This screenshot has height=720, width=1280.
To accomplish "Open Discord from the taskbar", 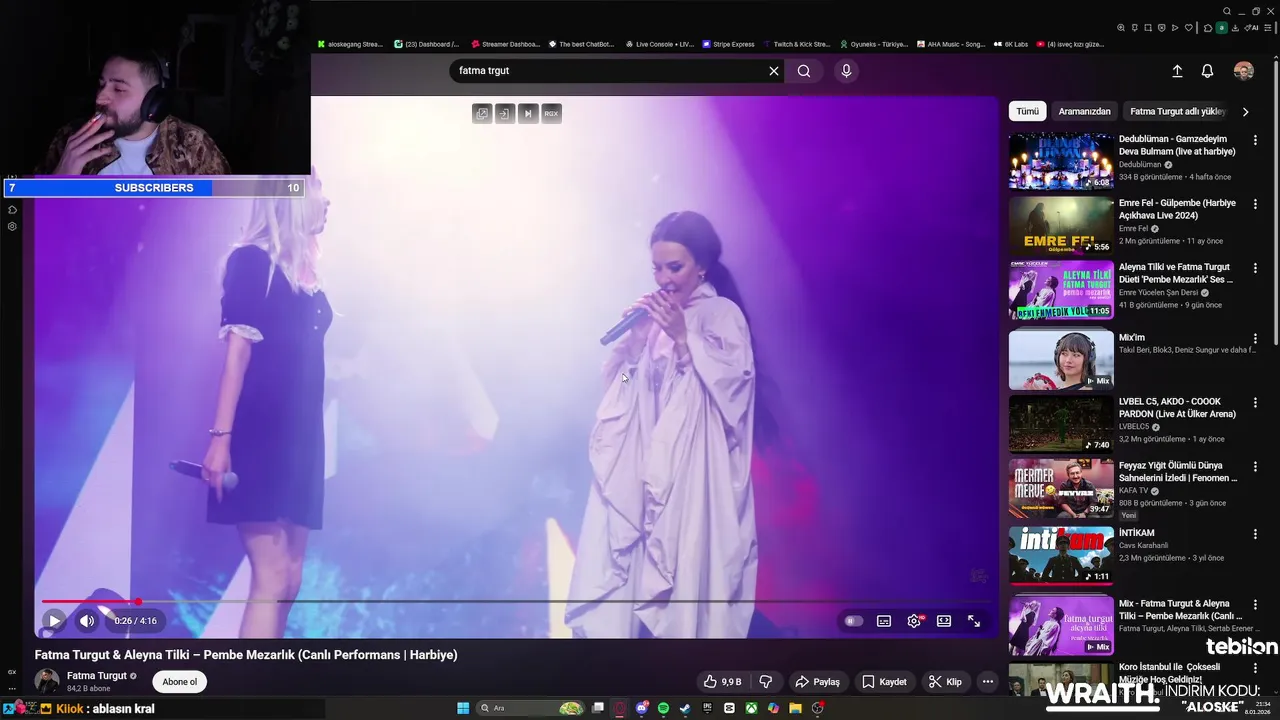I will coord(641,708).
